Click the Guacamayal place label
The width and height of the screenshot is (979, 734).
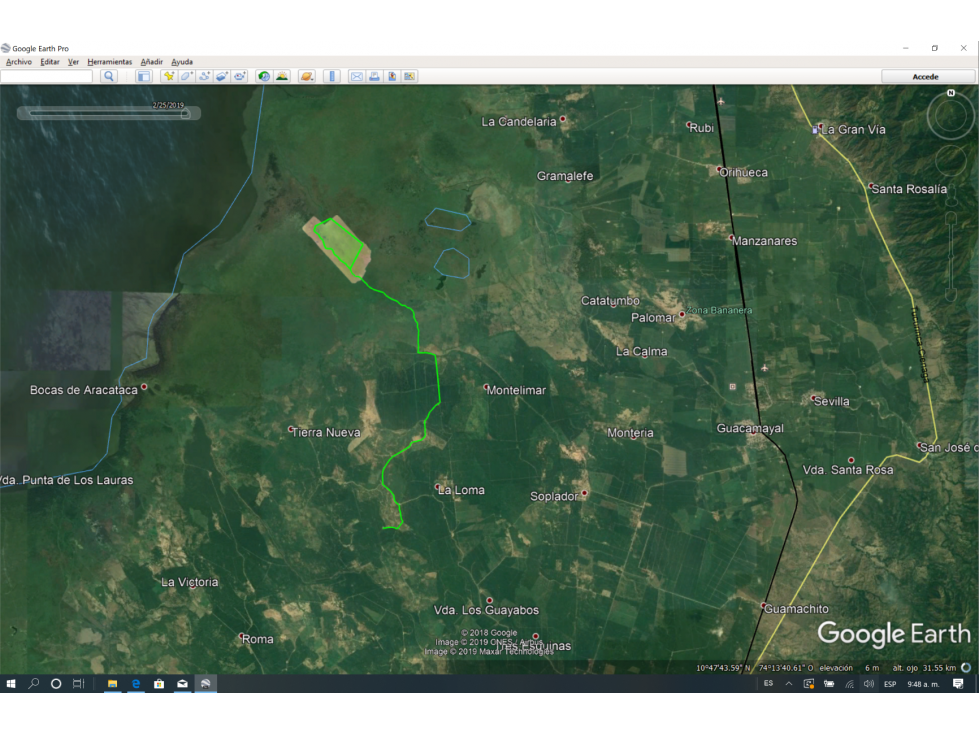tap(750, 428)
